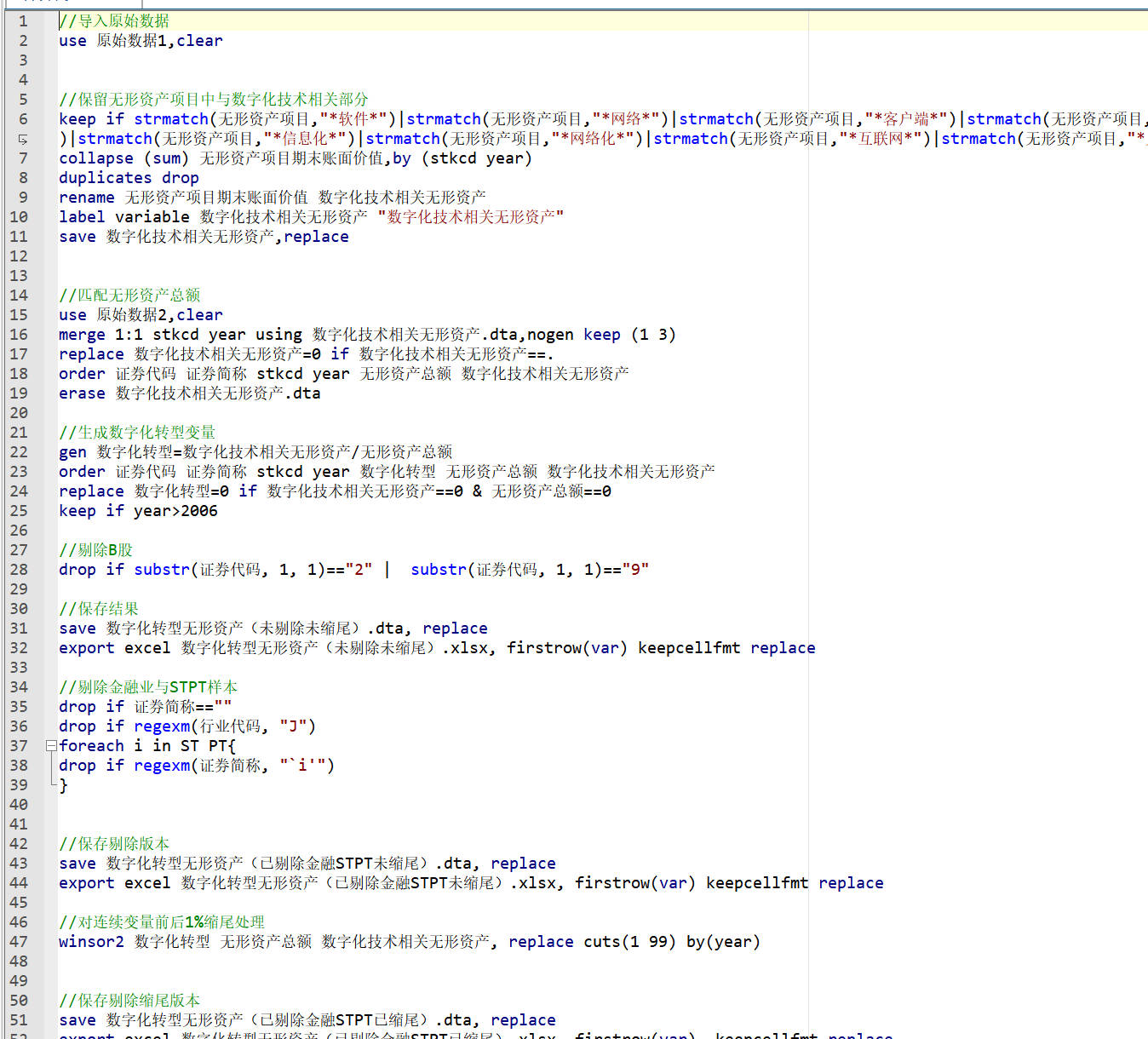Click the "label variable" command
1148x1039 pixels.
coord(124,216)
